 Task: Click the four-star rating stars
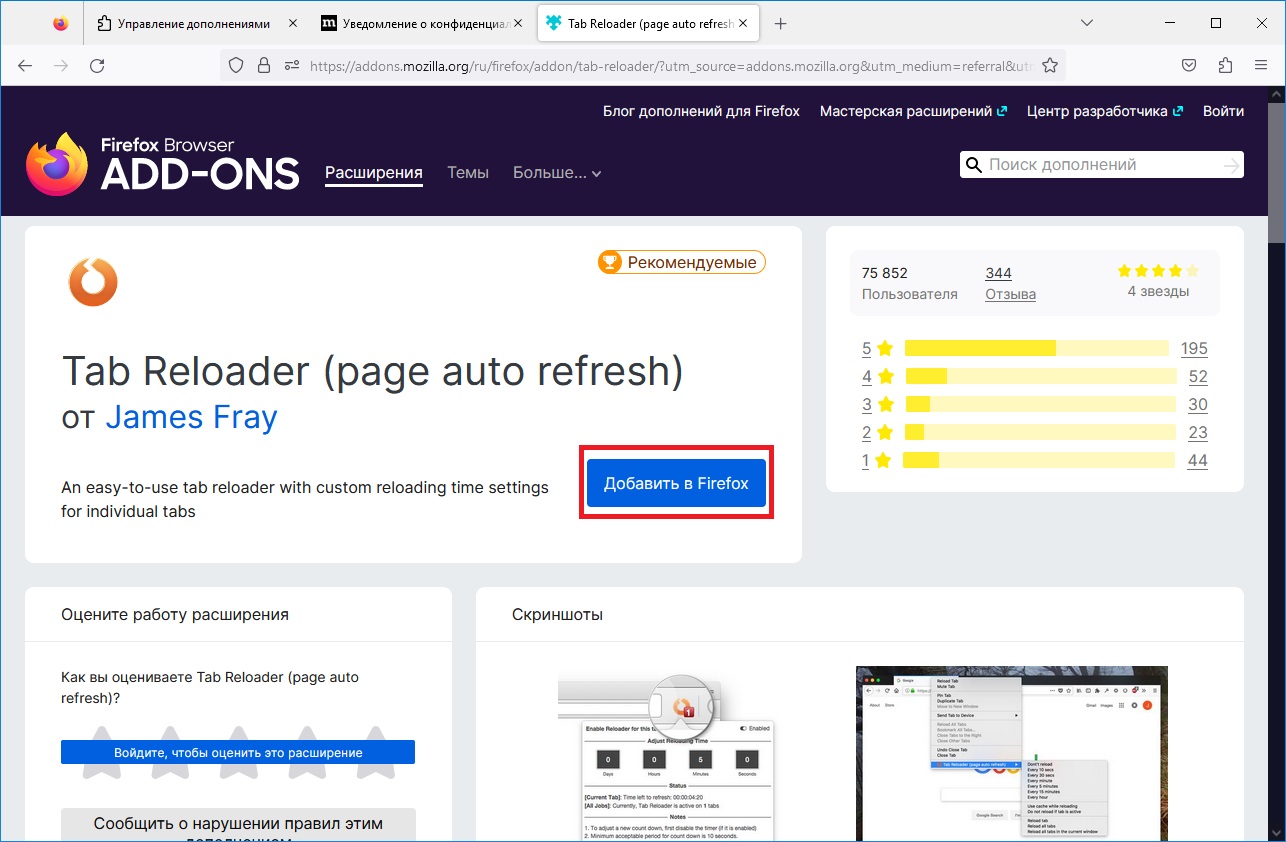coord(1158,271)
